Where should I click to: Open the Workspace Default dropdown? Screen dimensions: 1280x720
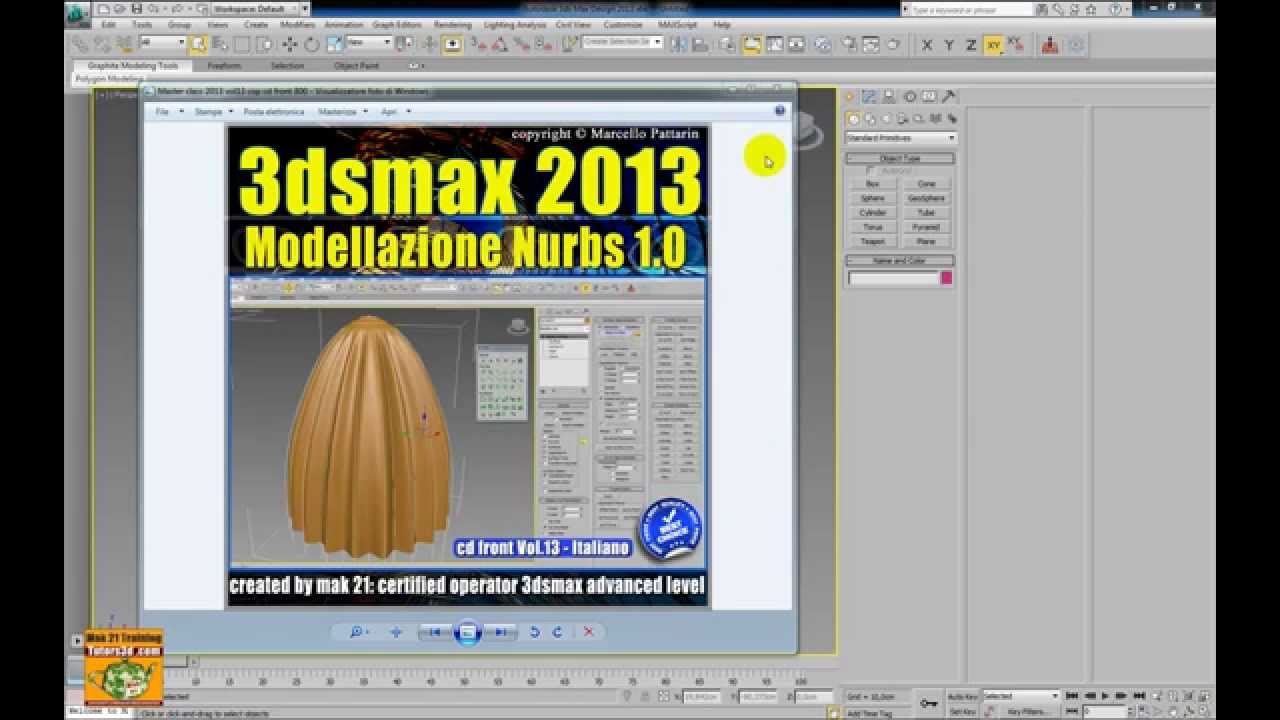(255, 9)
